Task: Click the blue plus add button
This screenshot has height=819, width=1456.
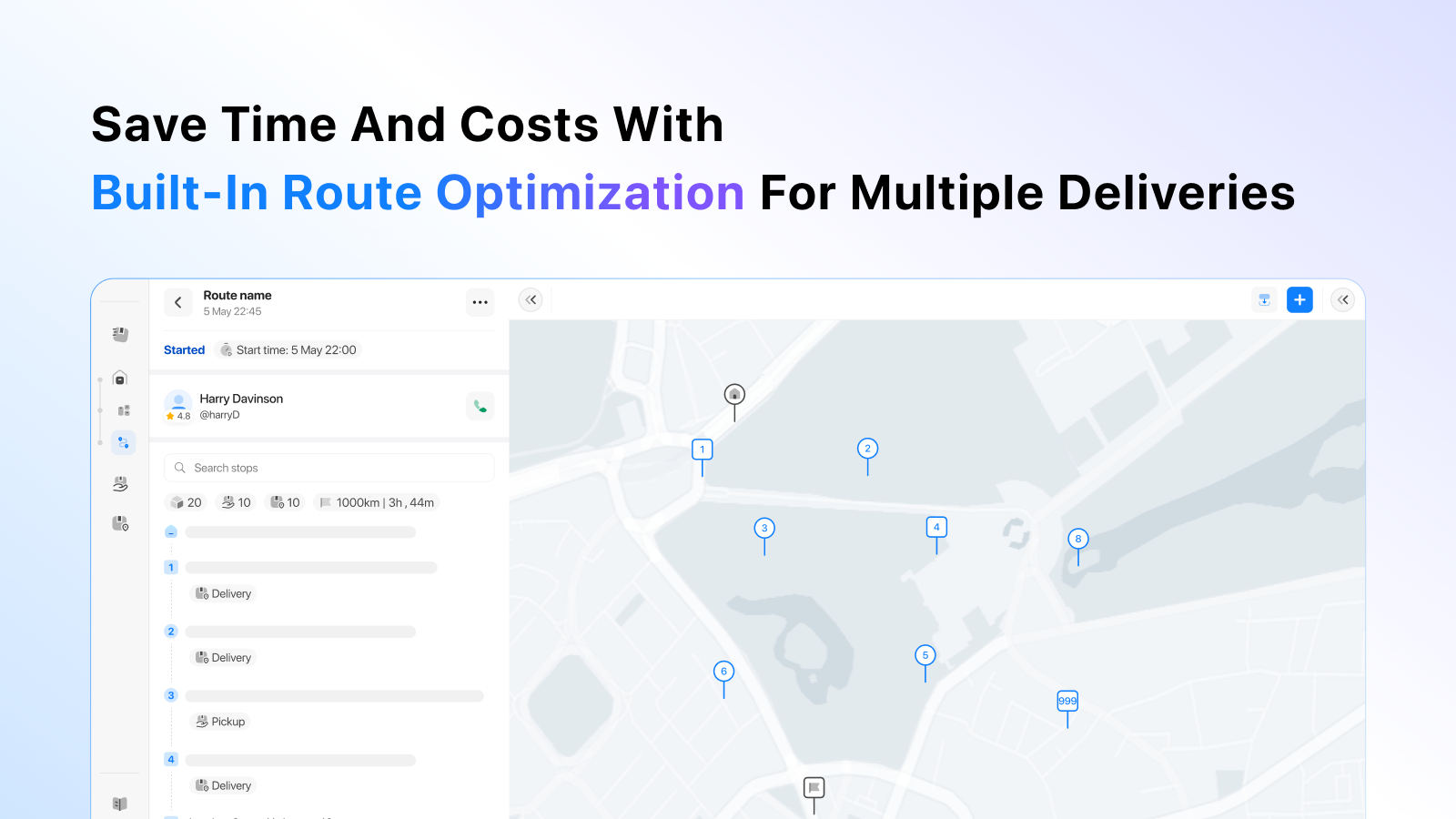Action: (1299, 299)
